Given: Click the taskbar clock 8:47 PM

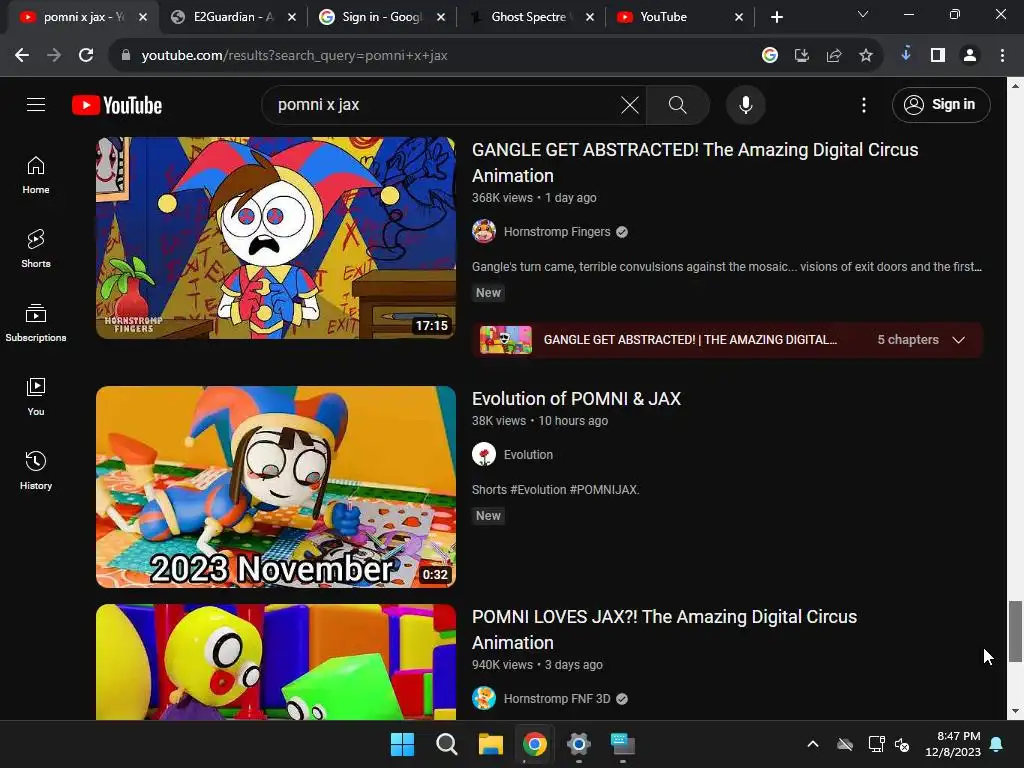Looking at the screenshot, I should click(x=953, y=744).
